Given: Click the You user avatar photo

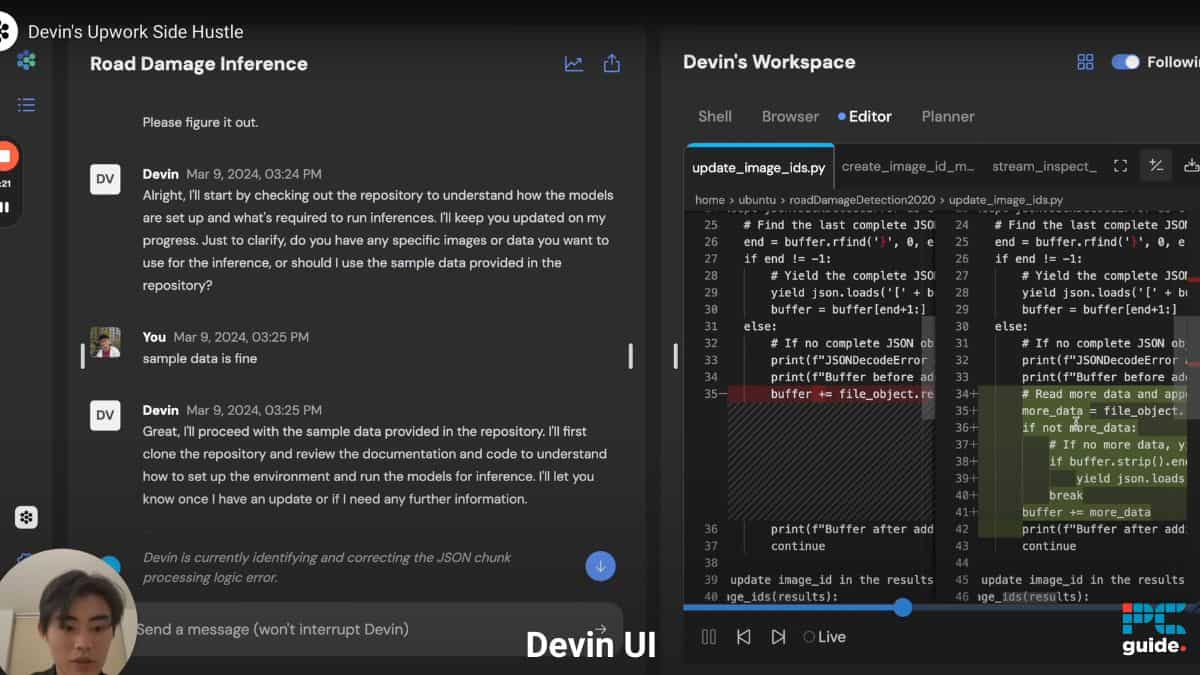Looking at the screenshot, I should (x=105, y=342).
